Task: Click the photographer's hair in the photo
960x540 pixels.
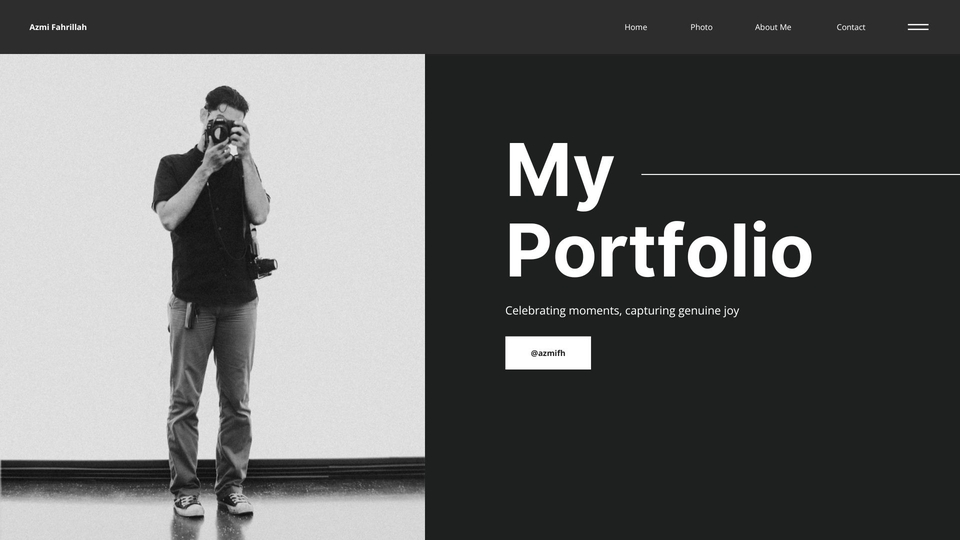Action: pyautogui.click(x=227, y=98)
